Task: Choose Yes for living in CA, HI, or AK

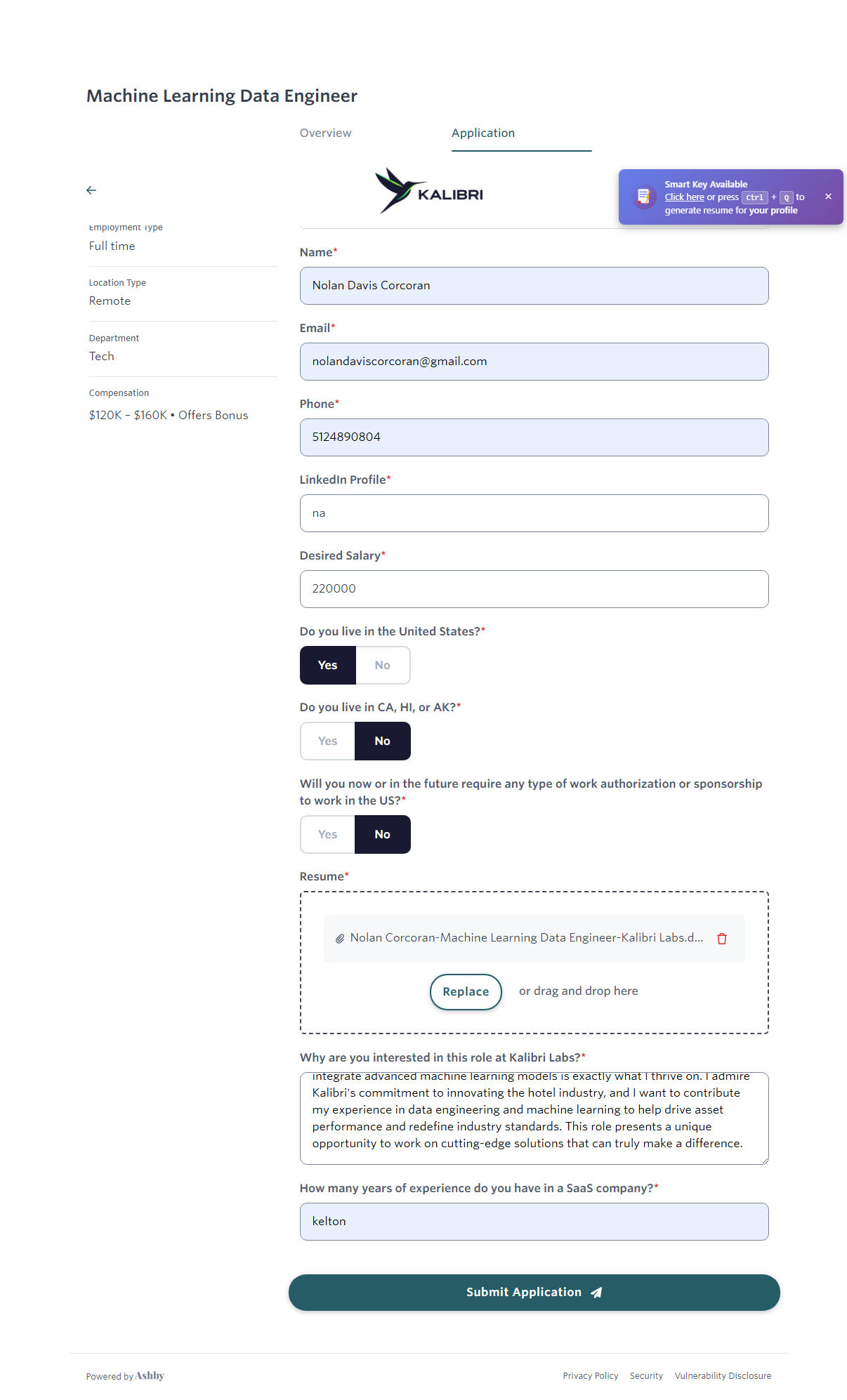Action: [x=328, y=741]
